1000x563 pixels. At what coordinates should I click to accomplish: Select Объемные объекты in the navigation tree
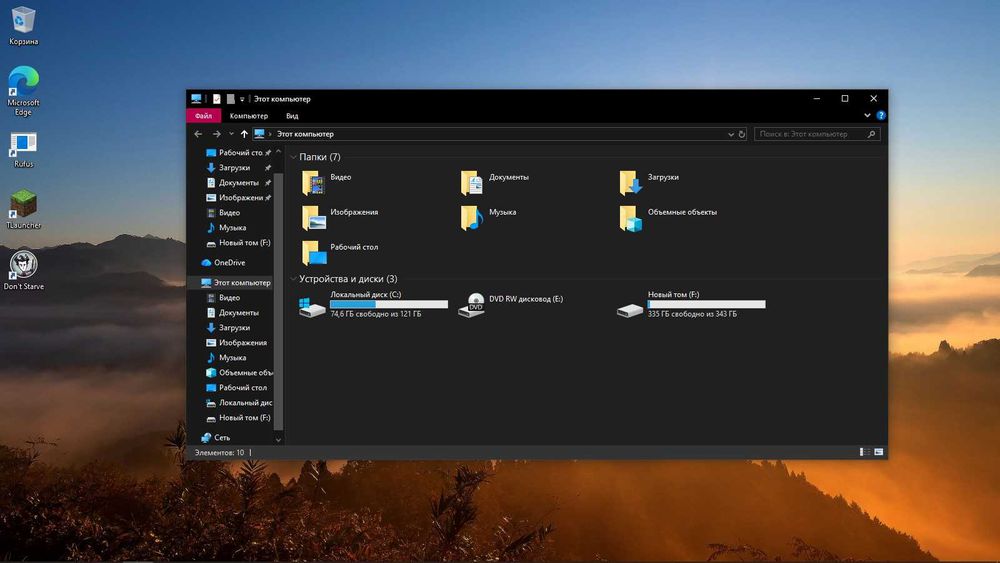coord(239,372)
